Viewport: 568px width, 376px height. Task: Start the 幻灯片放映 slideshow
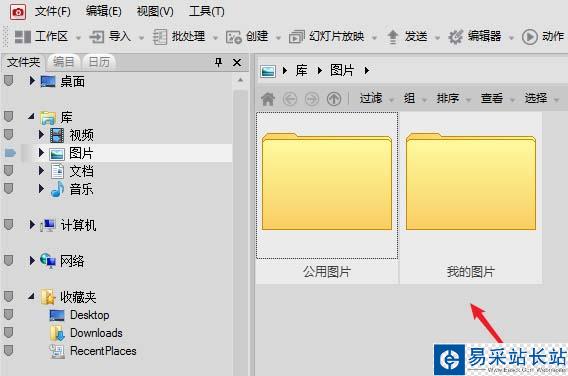327,37
